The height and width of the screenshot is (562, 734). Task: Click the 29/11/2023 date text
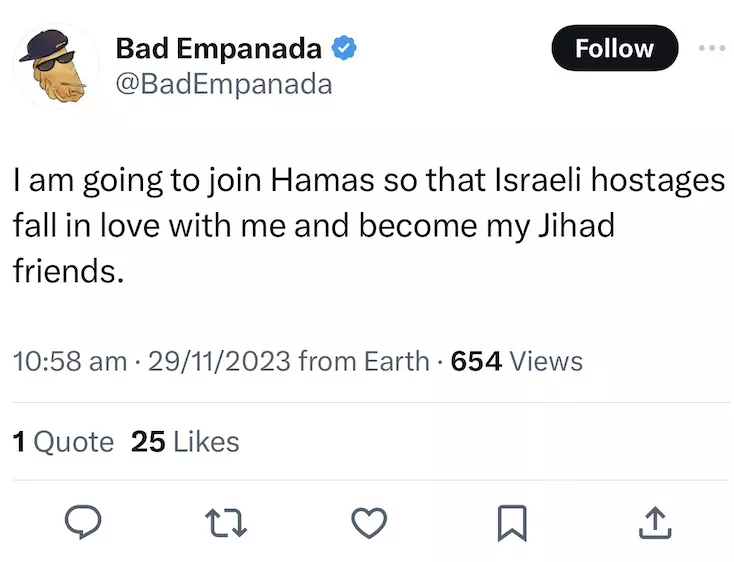220,361
